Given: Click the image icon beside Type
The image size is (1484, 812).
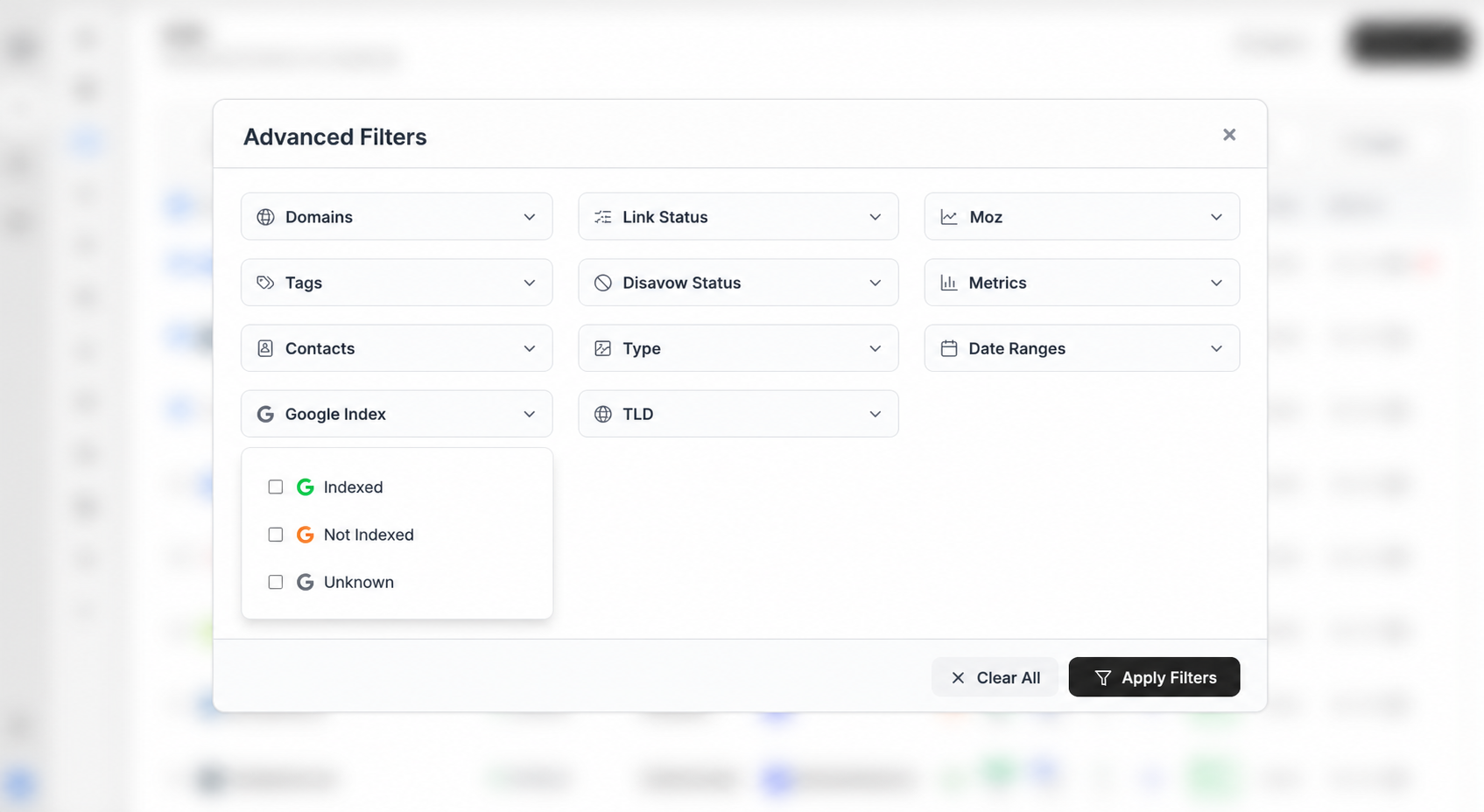Looking at the screenshot, I should tap(603, 348).
